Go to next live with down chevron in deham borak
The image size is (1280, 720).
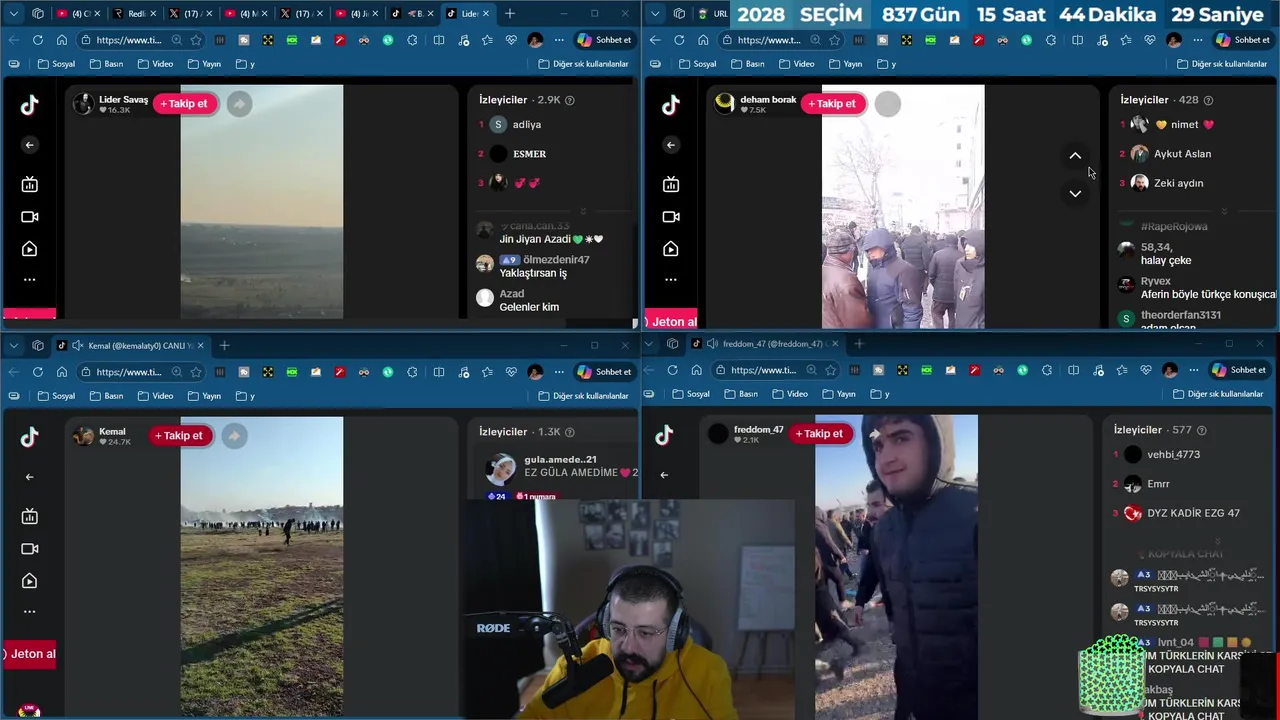coord(1075,194)
